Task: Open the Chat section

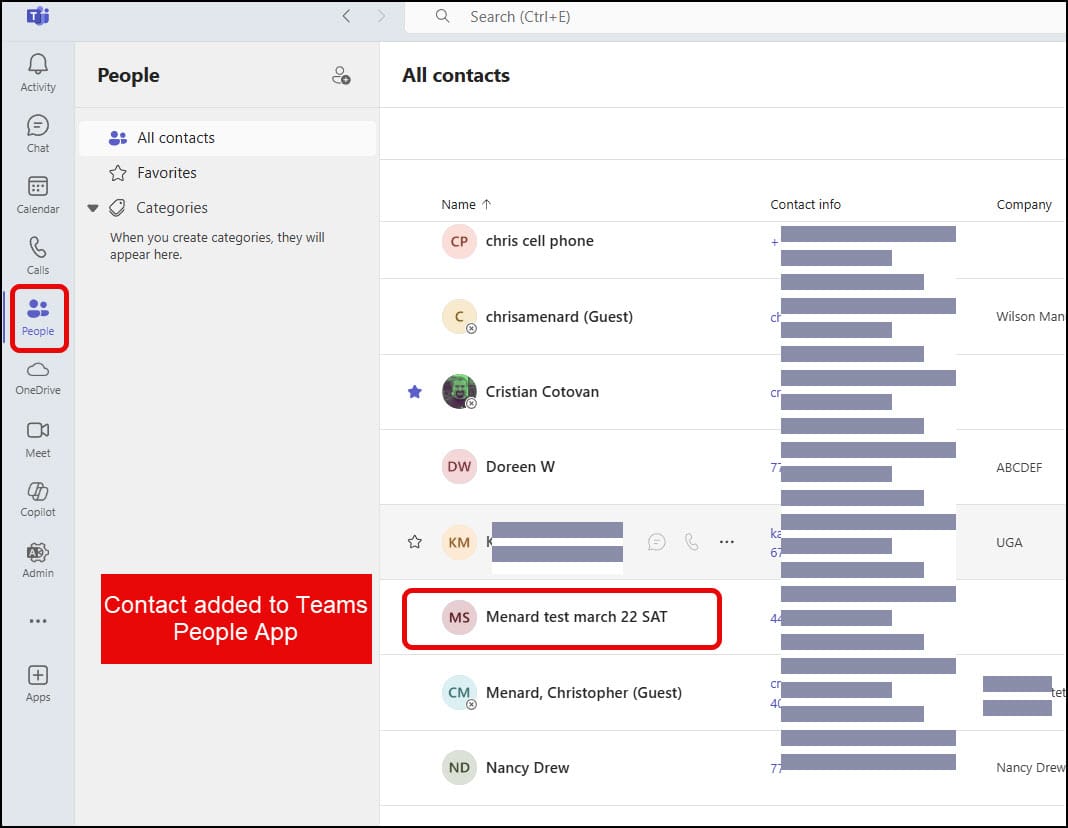Action: (x=37, y=132)
